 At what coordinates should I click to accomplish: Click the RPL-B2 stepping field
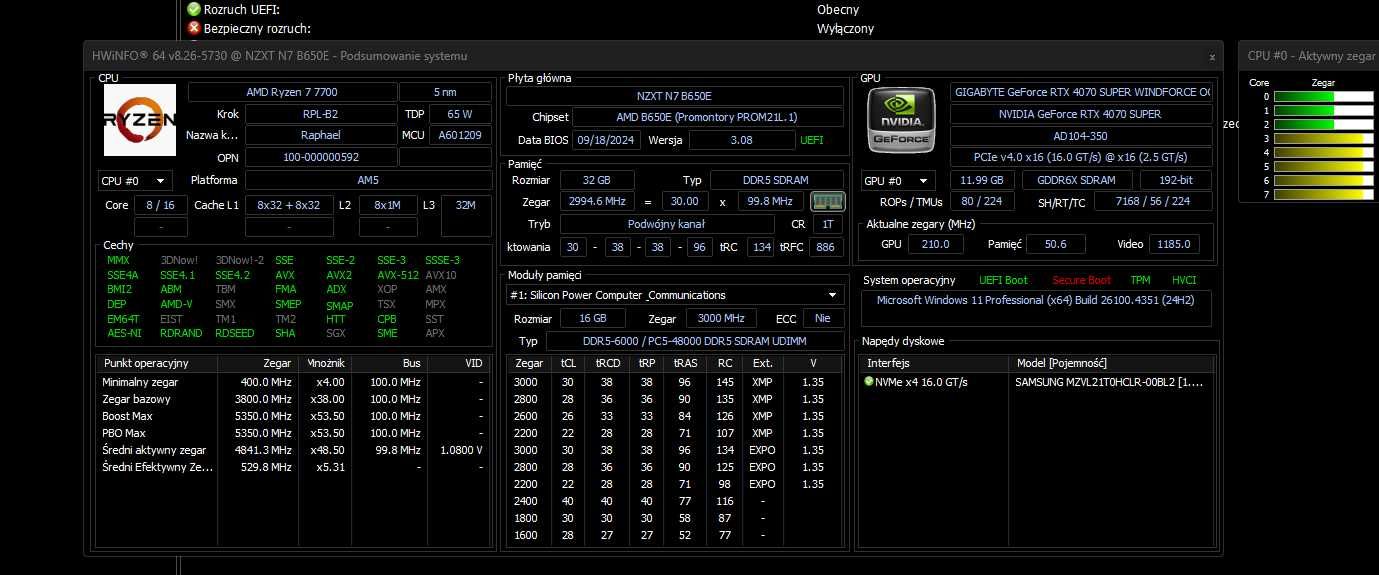click(320, 114)
